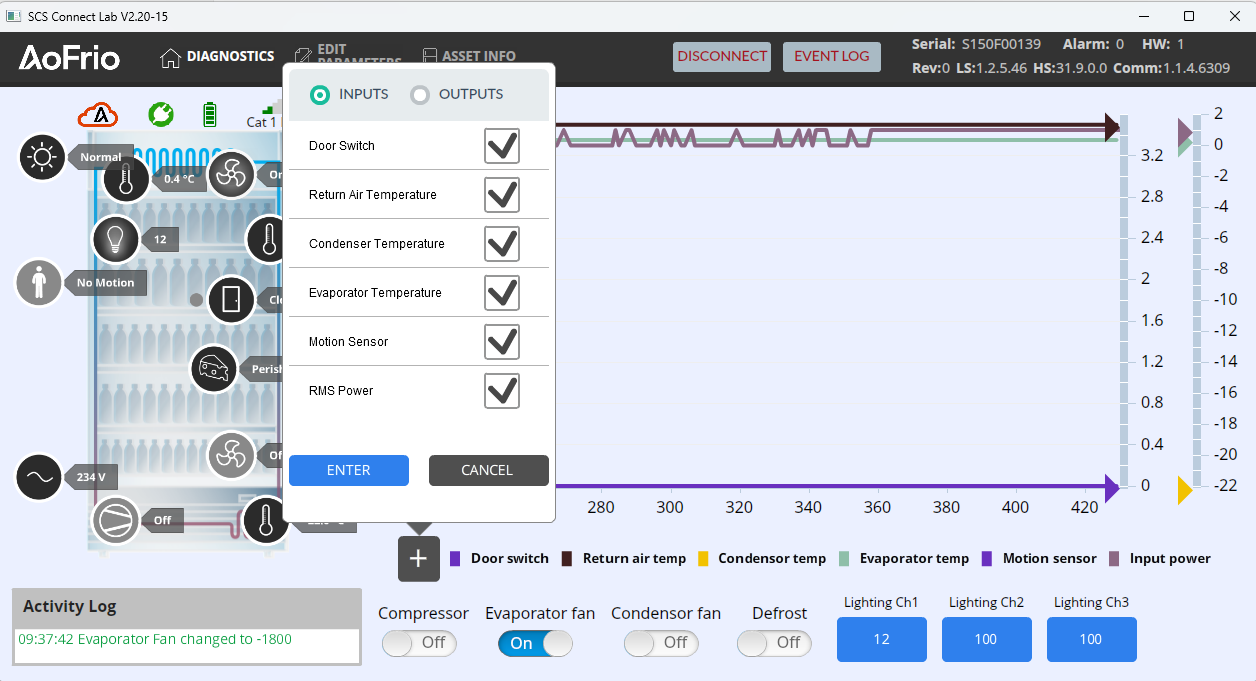This screenshot has height=681, width=1256.
Task: Click the 'No Motion' status label
Action: pos(106,283)
